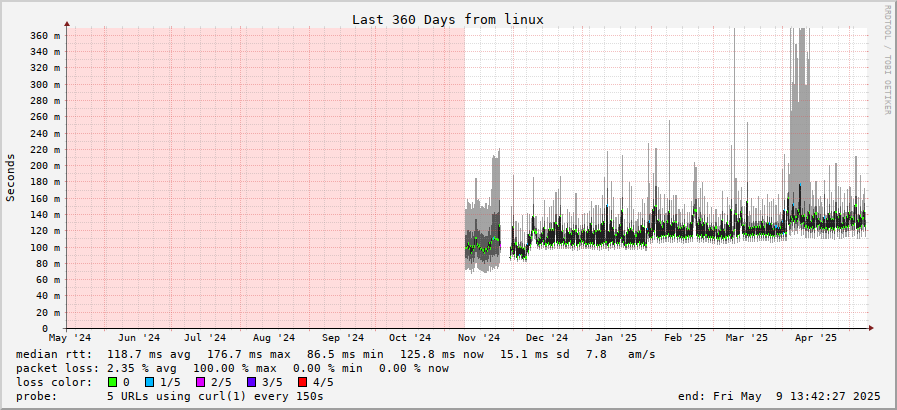Click the 360 m y-axis tick label
The image size is (897, 410).
[44, 35]
